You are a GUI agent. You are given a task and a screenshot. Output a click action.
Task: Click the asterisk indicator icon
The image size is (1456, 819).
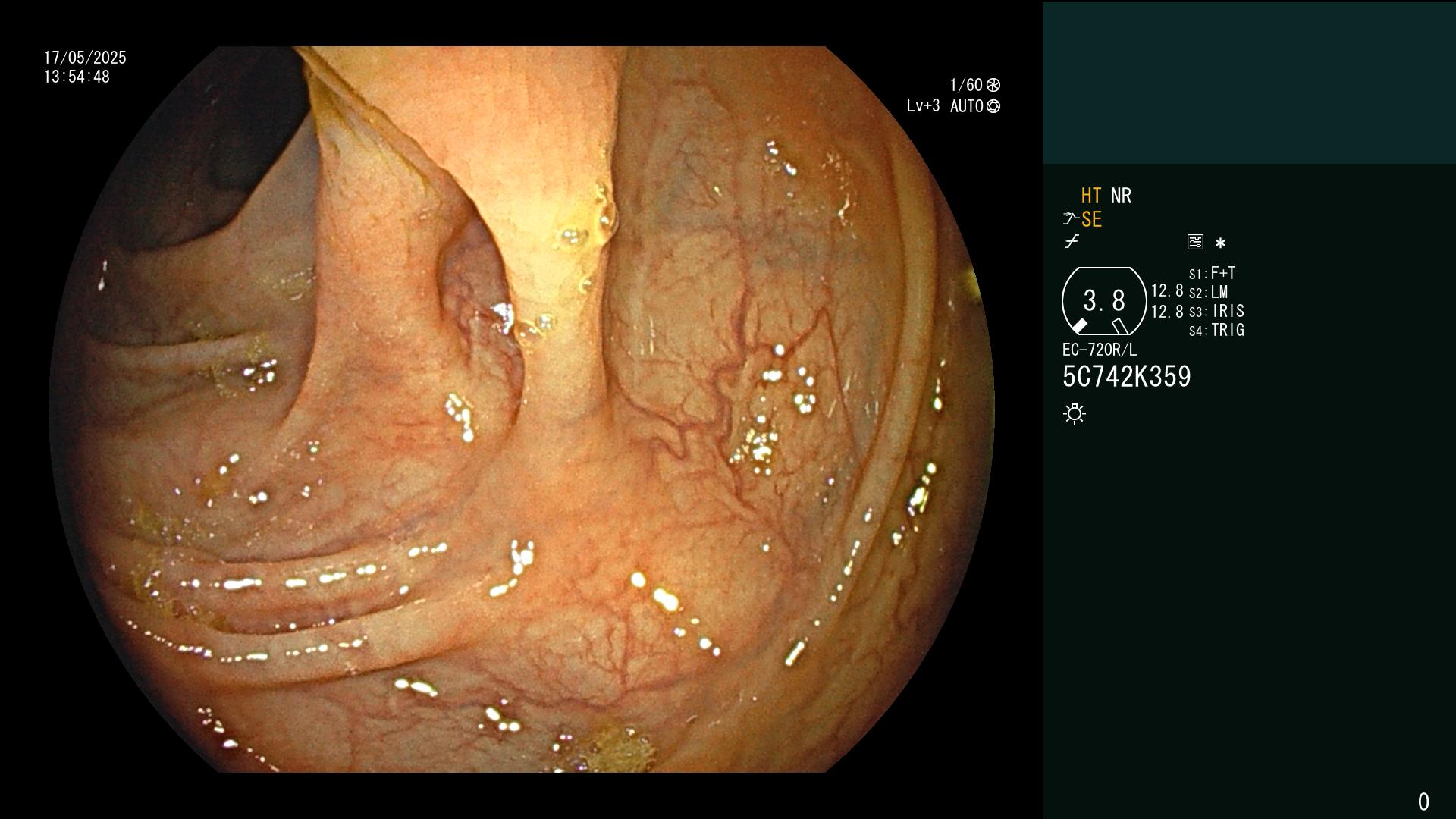1220,243
